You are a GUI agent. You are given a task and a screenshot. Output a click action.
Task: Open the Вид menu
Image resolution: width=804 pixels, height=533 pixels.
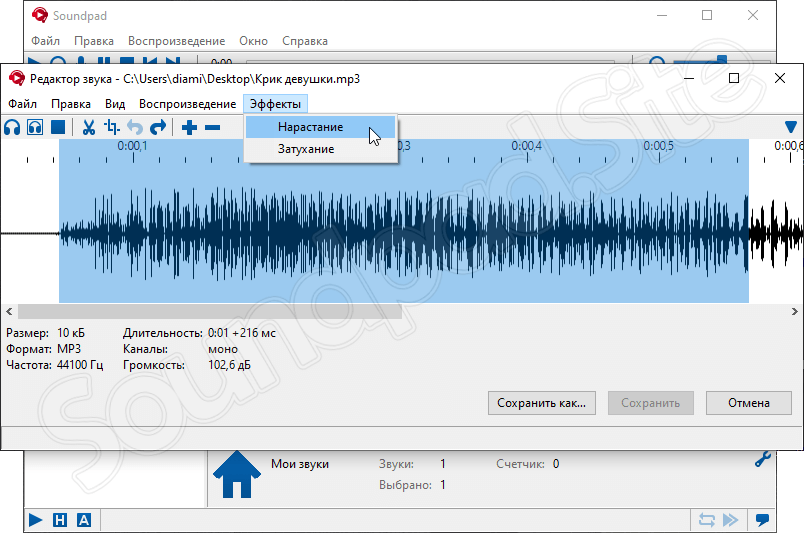click(x=115, y=104)
